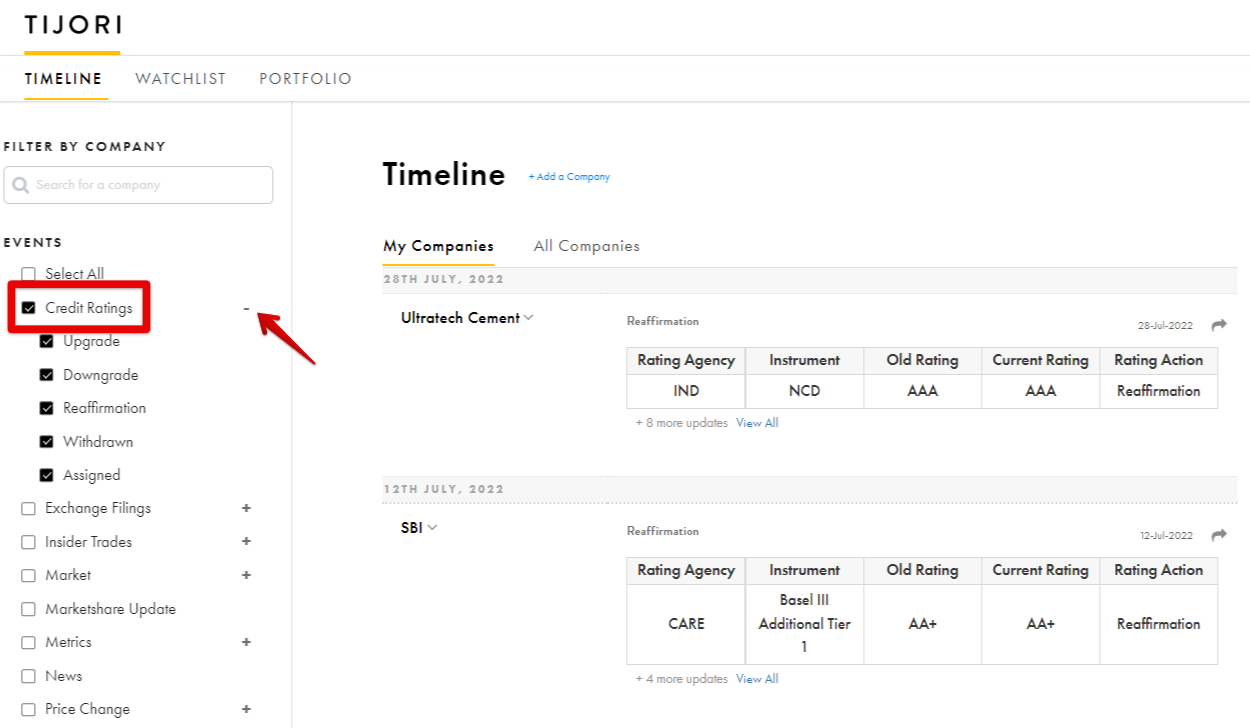Enable the Insider Trades checkbox
The width and height of the screenshot is (1250, 728).
28,542
